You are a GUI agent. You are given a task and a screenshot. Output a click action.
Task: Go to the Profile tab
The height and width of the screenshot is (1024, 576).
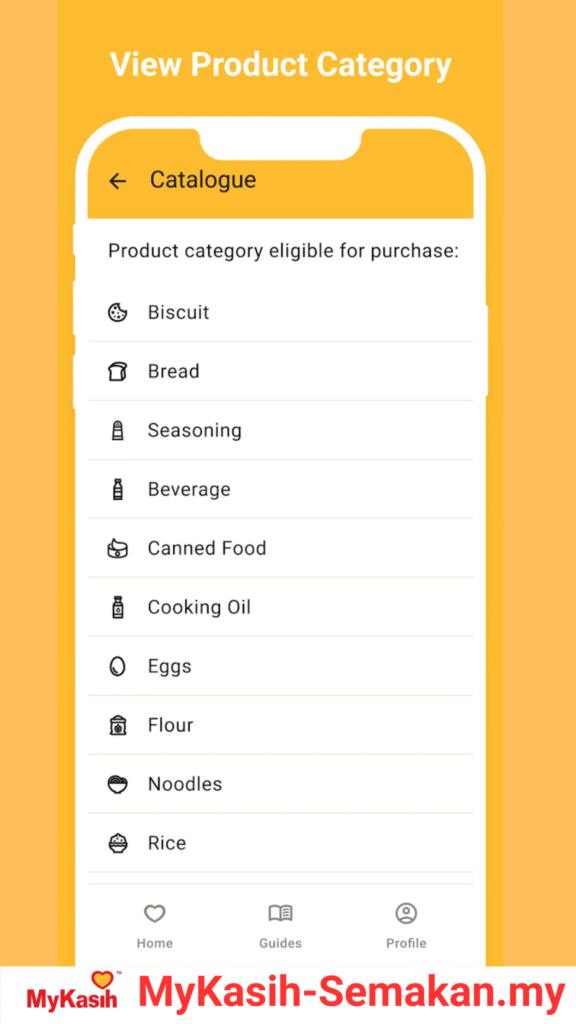click(406, 926)
